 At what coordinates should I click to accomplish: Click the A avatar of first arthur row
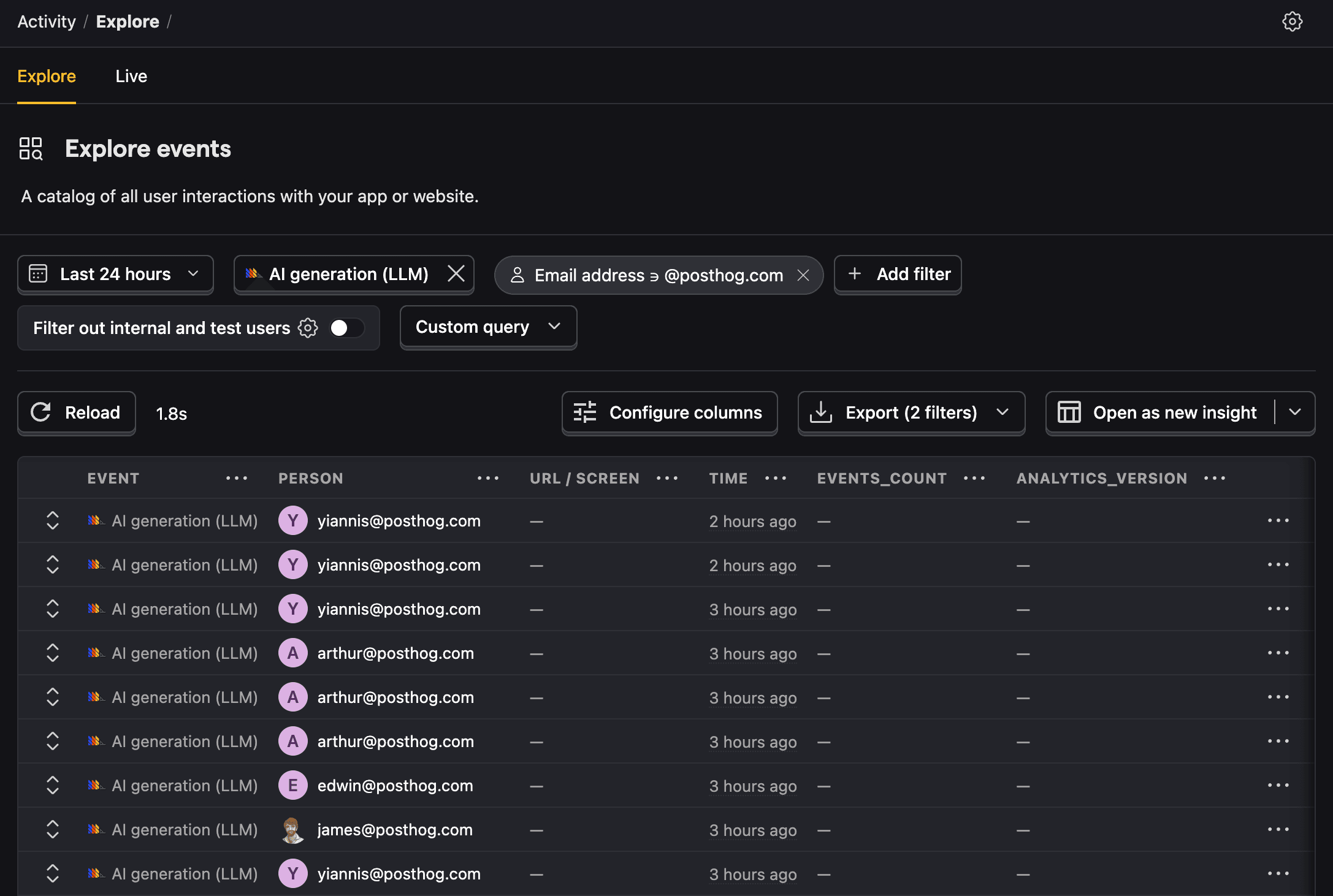point(293,653)
